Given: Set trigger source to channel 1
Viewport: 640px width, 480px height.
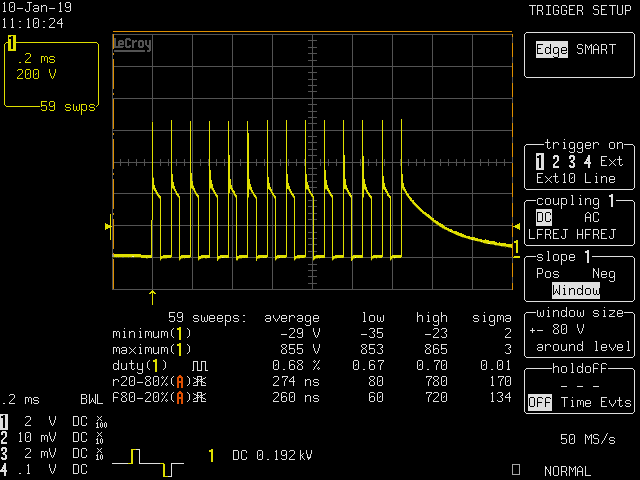Looking at the screenshot, I should (x=540, y=162).
